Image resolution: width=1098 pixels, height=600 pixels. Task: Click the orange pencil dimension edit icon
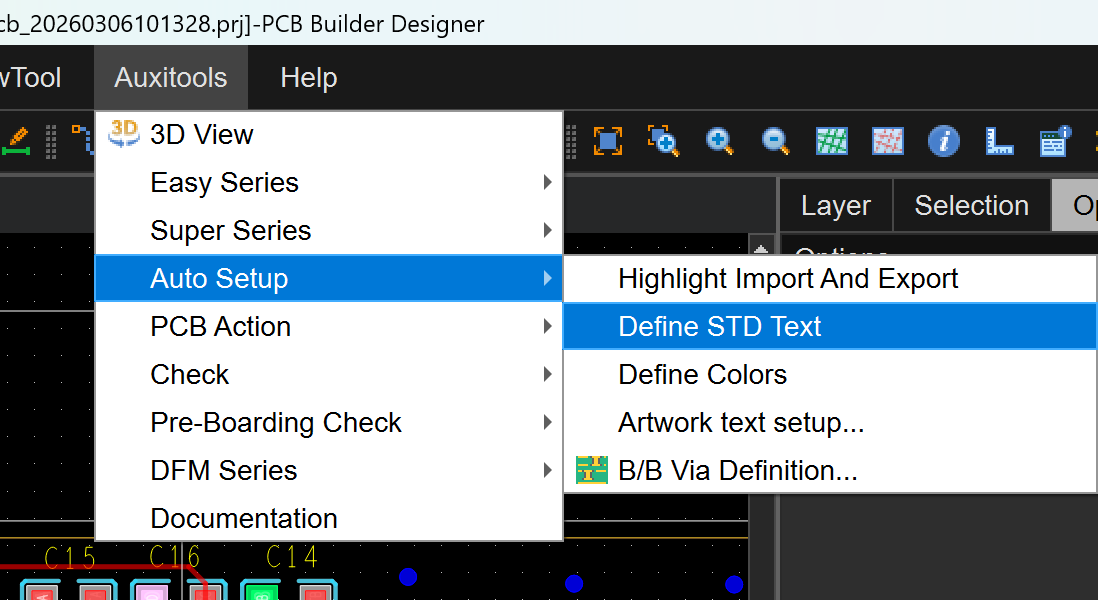[17, 141]
